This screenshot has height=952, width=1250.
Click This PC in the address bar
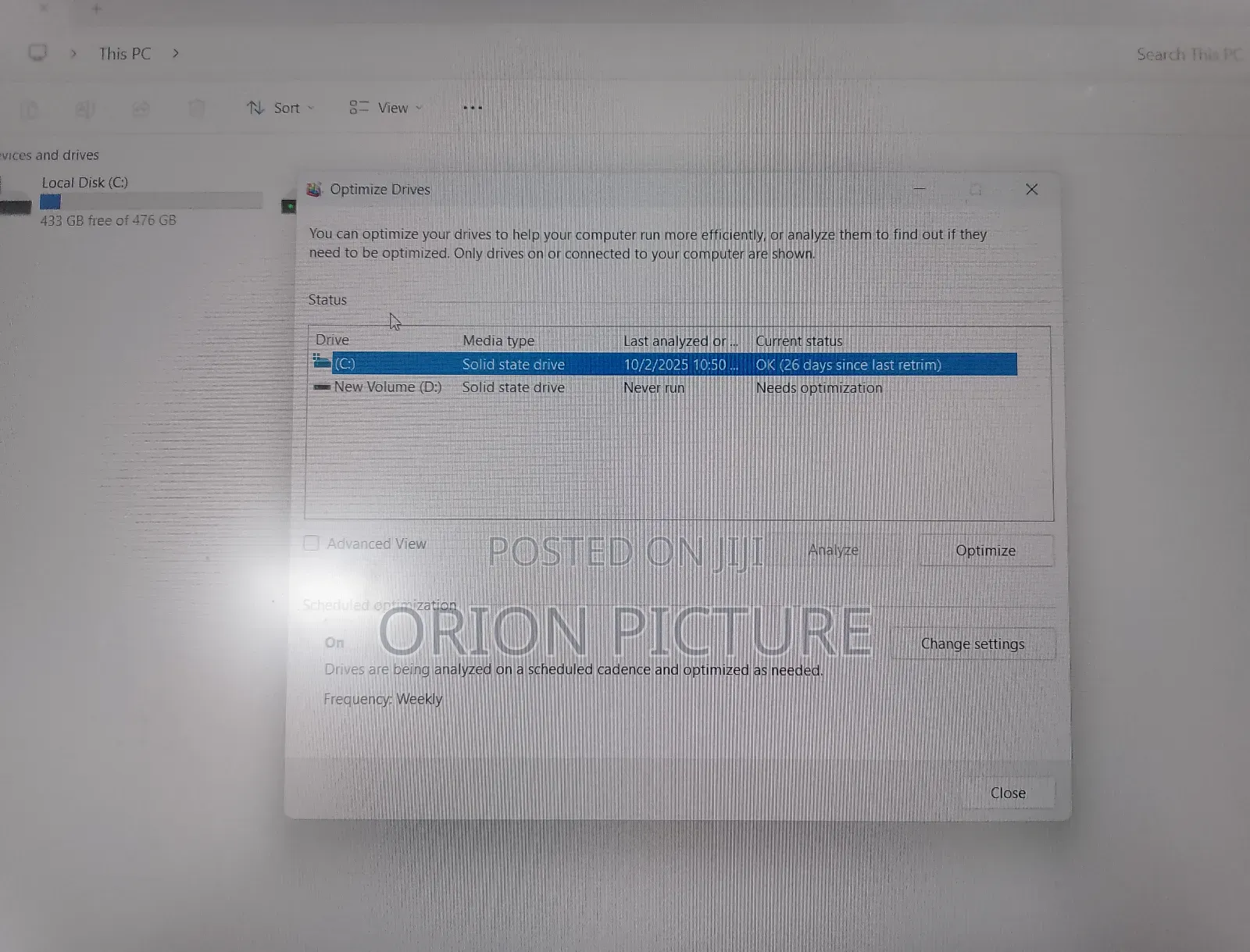point(124,53)
